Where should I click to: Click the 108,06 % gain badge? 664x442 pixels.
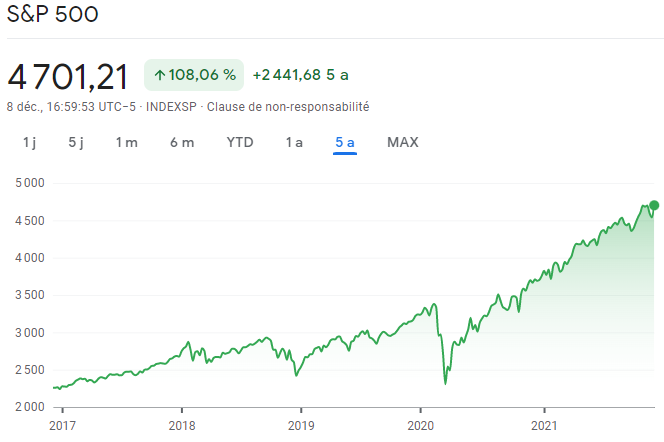coord(195,75)
